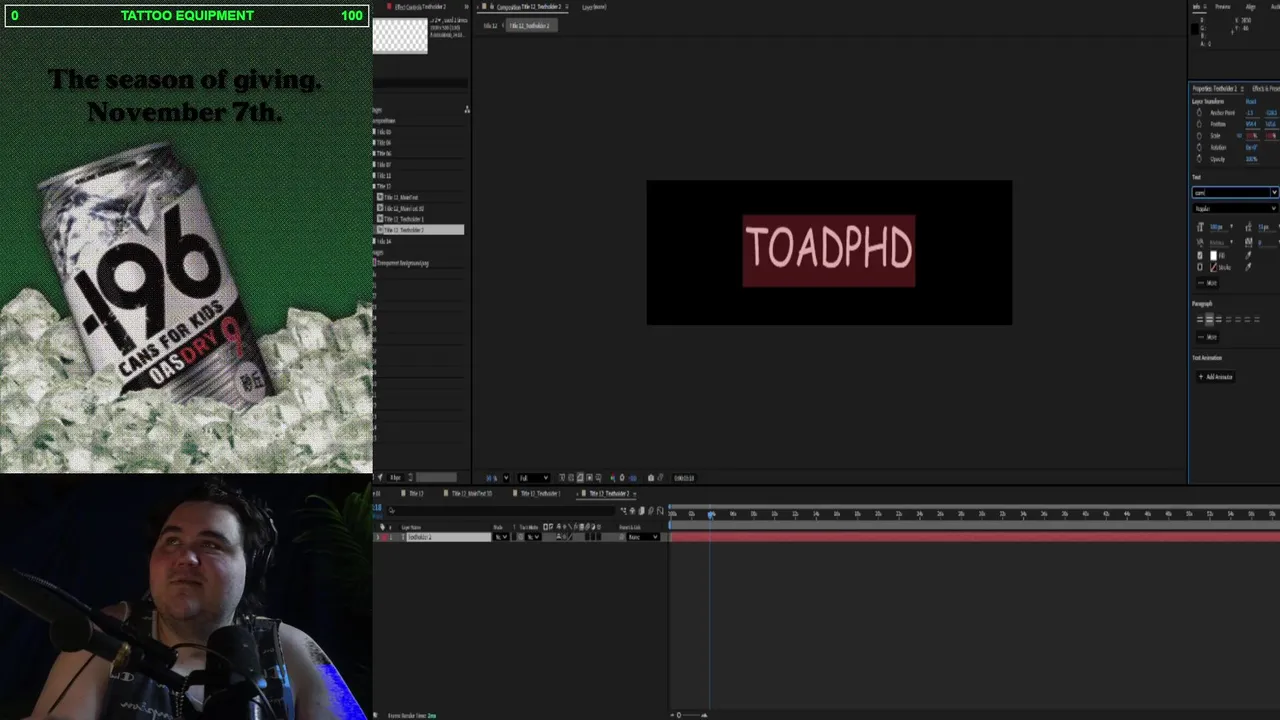Image resolution: width=1280 pixels, height=720 pixels.
Task: Toggle Scale constrain proportions link
Action: pos(1240,135)
